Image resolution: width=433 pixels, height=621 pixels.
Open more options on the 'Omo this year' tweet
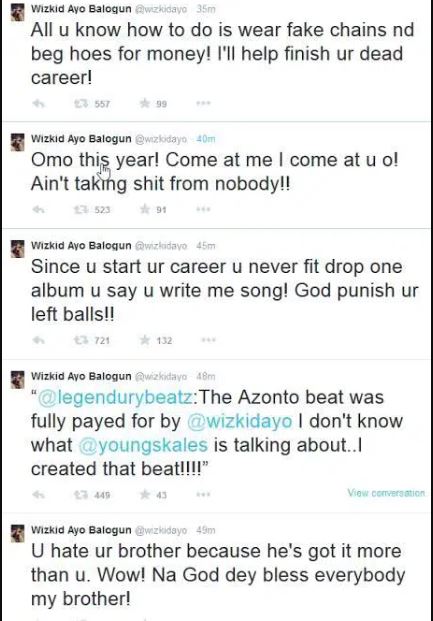[x=204, y=209]
